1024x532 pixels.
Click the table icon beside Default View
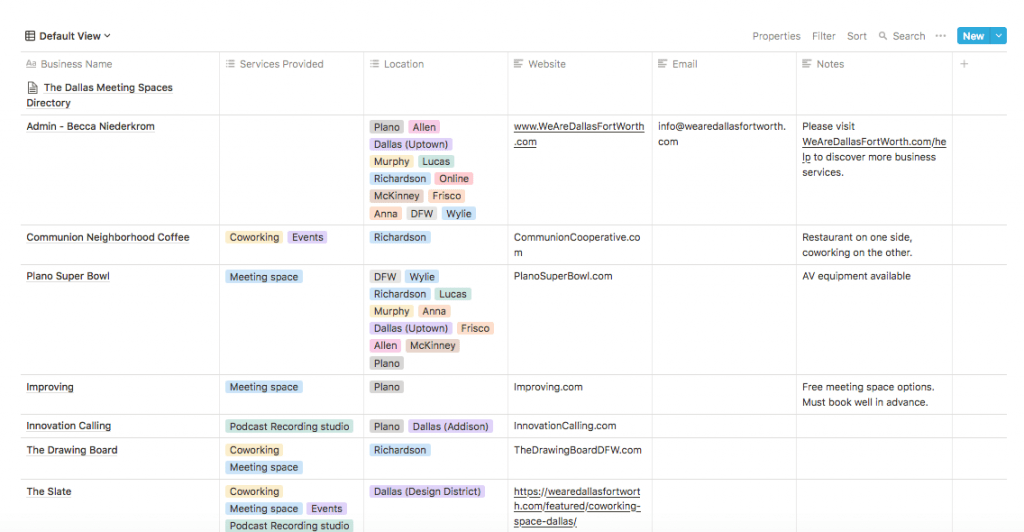[30, 36]
